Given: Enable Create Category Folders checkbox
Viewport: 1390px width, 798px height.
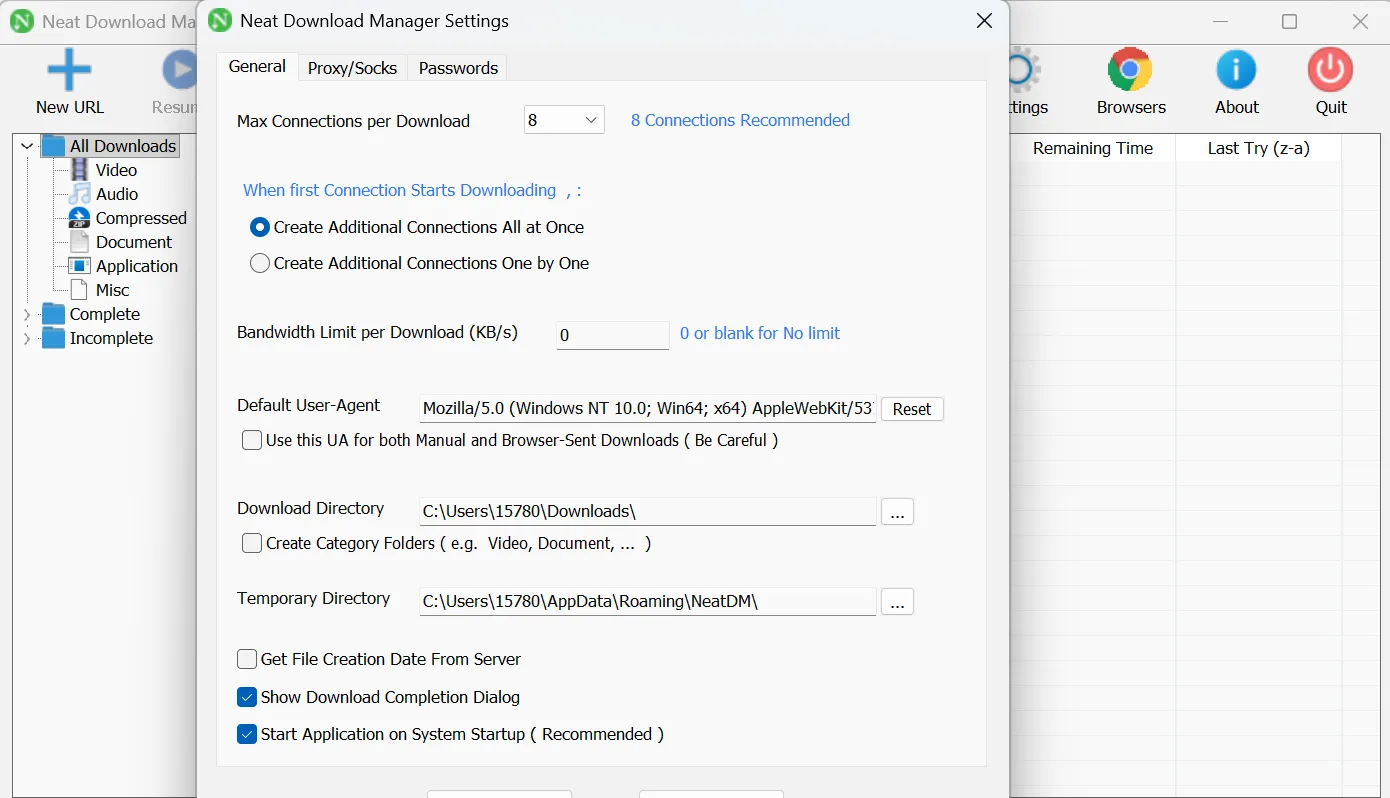Looking at the screenshot, I should click(x=252, y=543).
